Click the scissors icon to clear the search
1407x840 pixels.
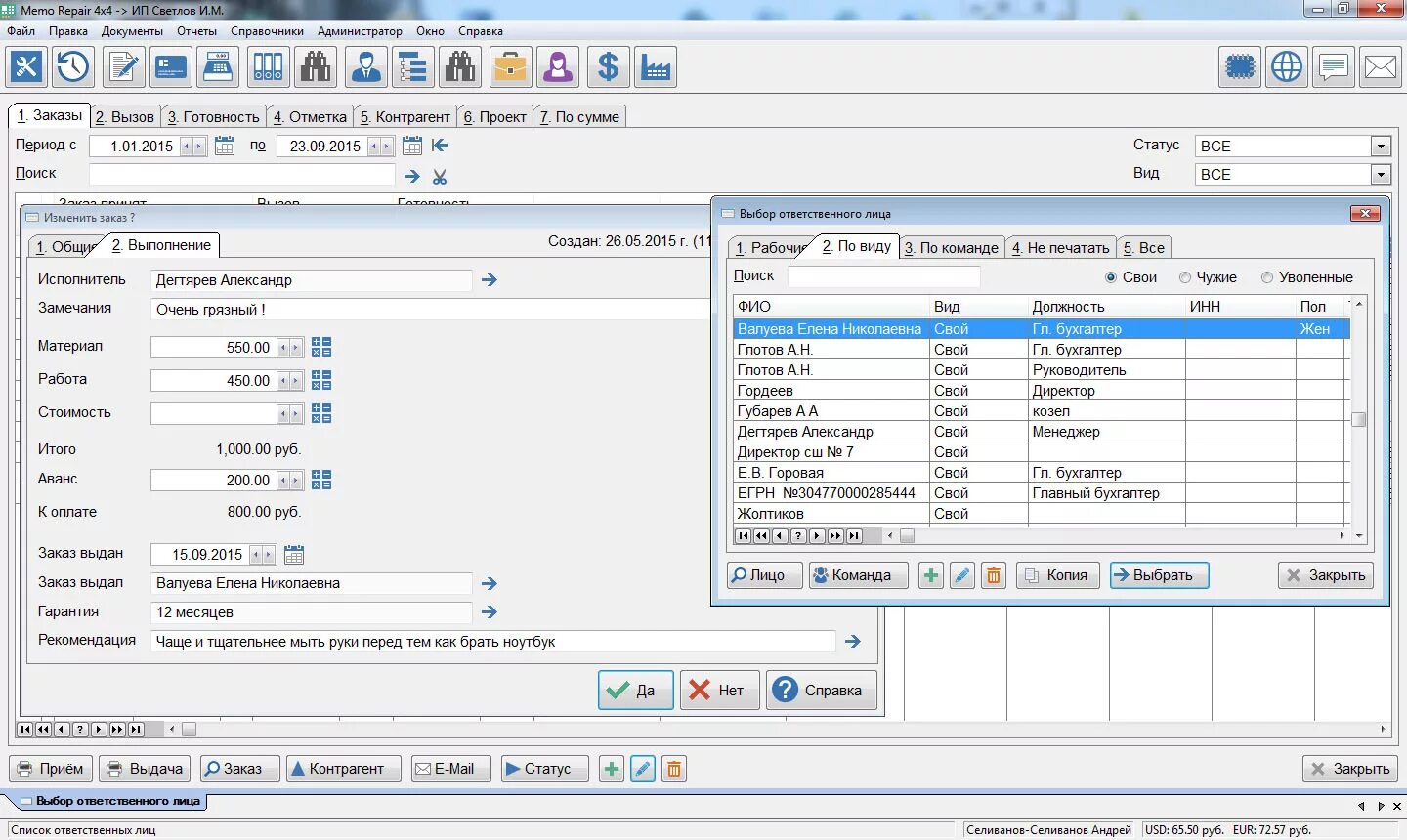point(440,177)
